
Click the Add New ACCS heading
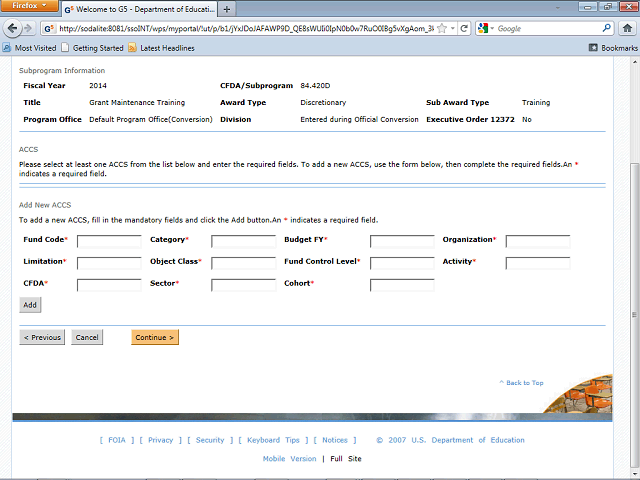[x=45, y=205]
